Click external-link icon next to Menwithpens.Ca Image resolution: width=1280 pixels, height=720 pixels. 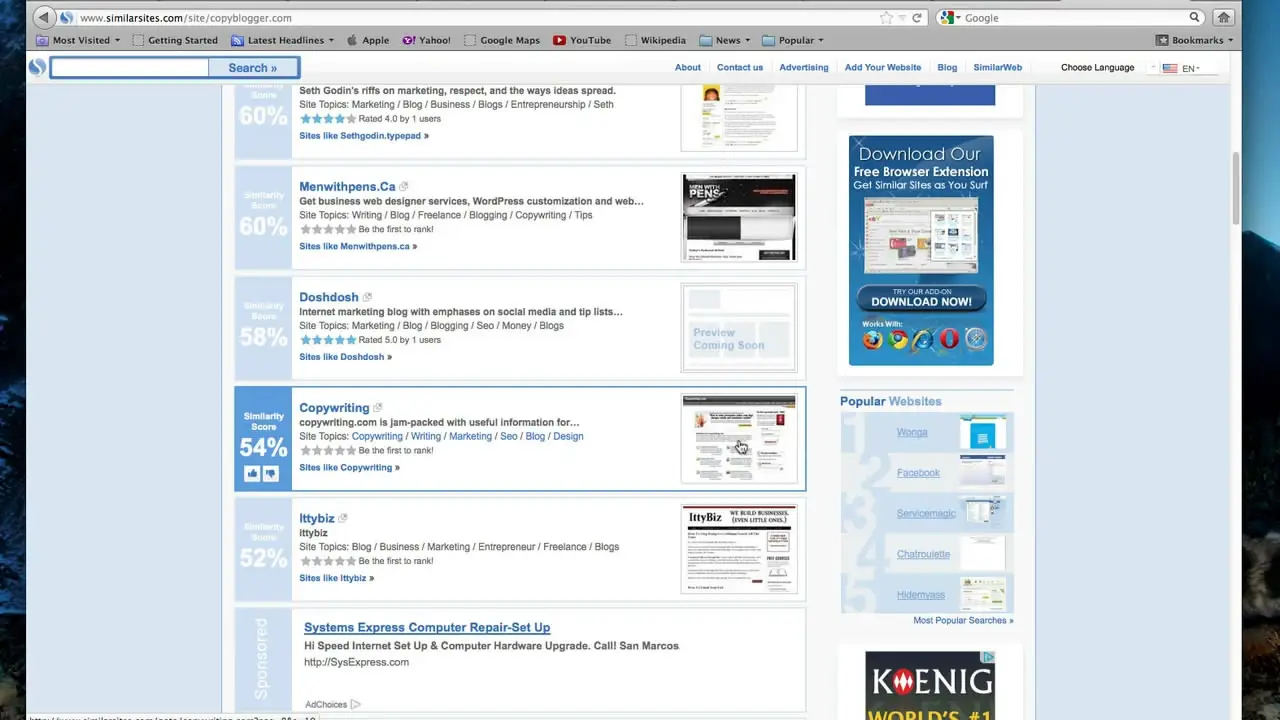point(404,187)
